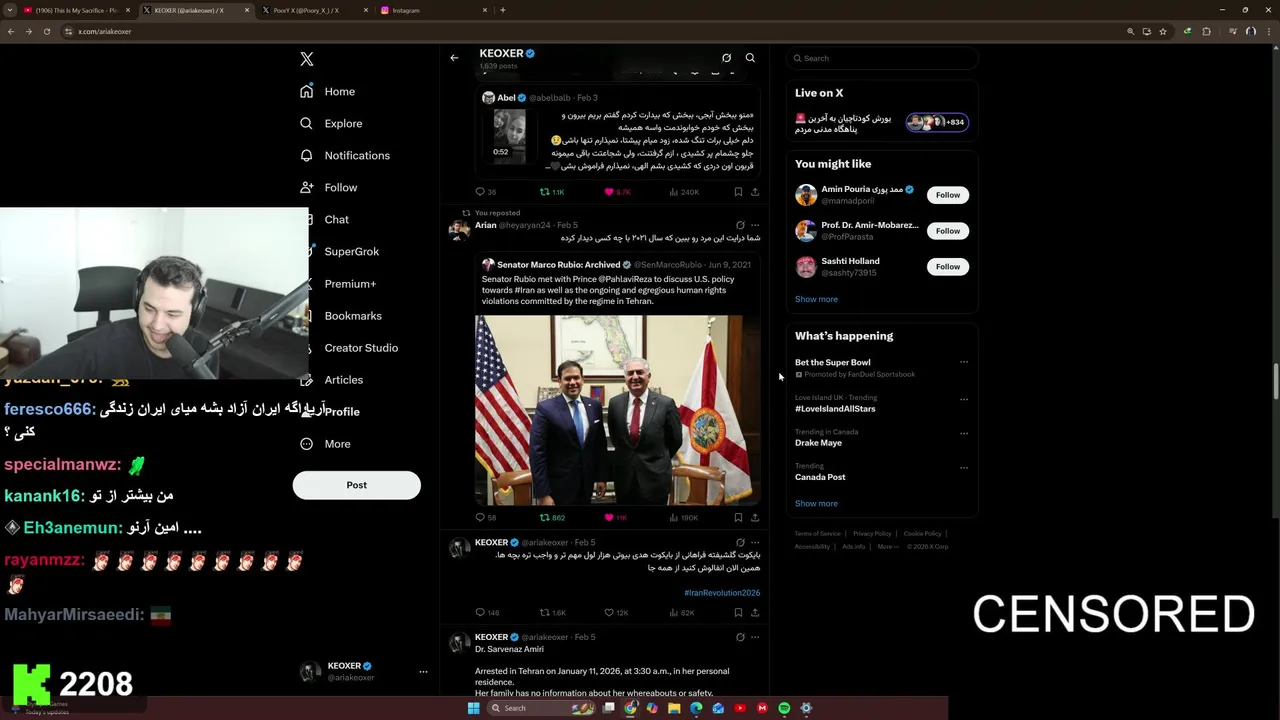Open the Follow sidebar item
The height and width of the screenshot is (720, 1280).
coord(340,188)
